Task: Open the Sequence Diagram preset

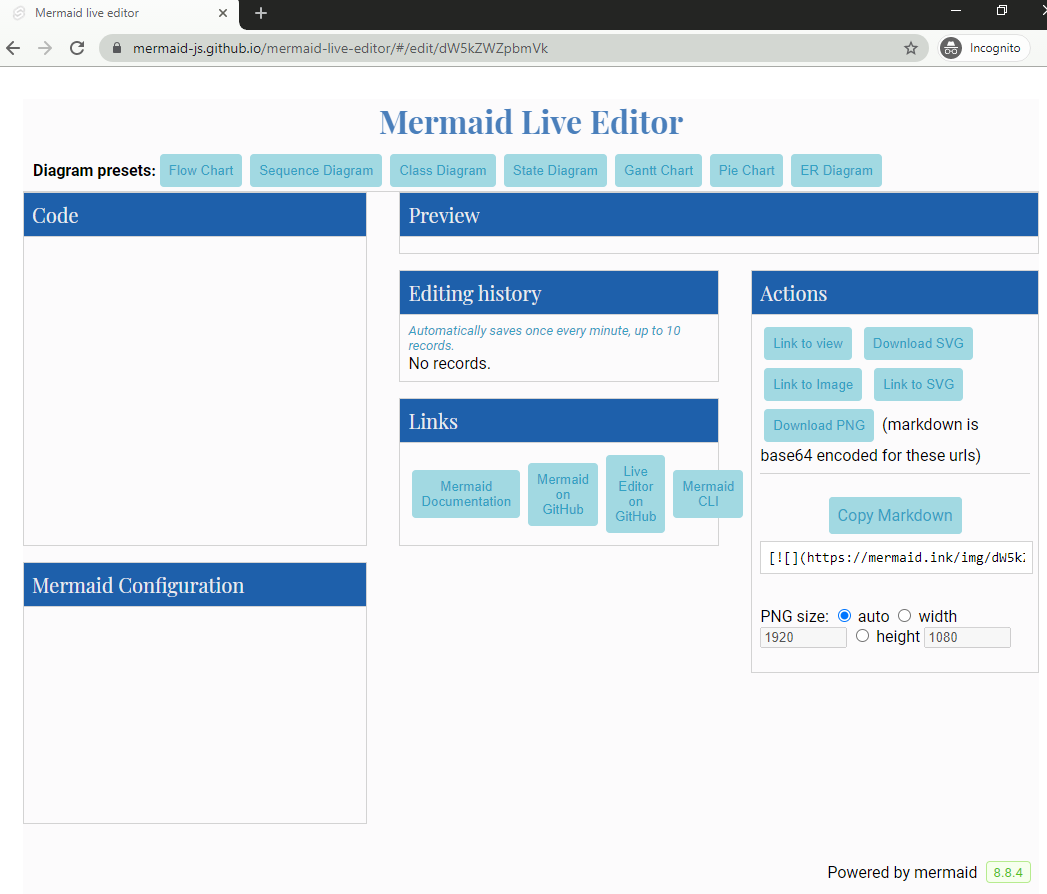Action: tap(315, 170)
